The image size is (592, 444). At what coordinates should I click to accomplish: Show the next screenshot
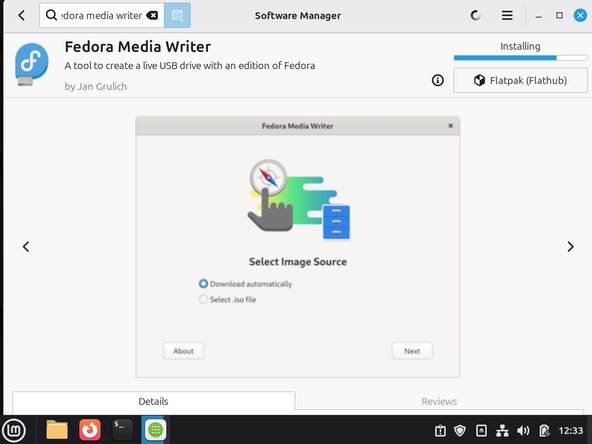pyautogui.click(x=570, y=247)
